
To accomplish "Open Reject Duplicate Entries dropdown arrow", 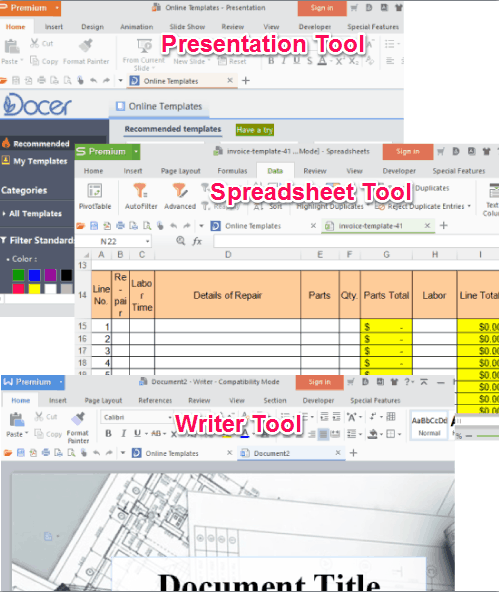I will tap(469, 206).
